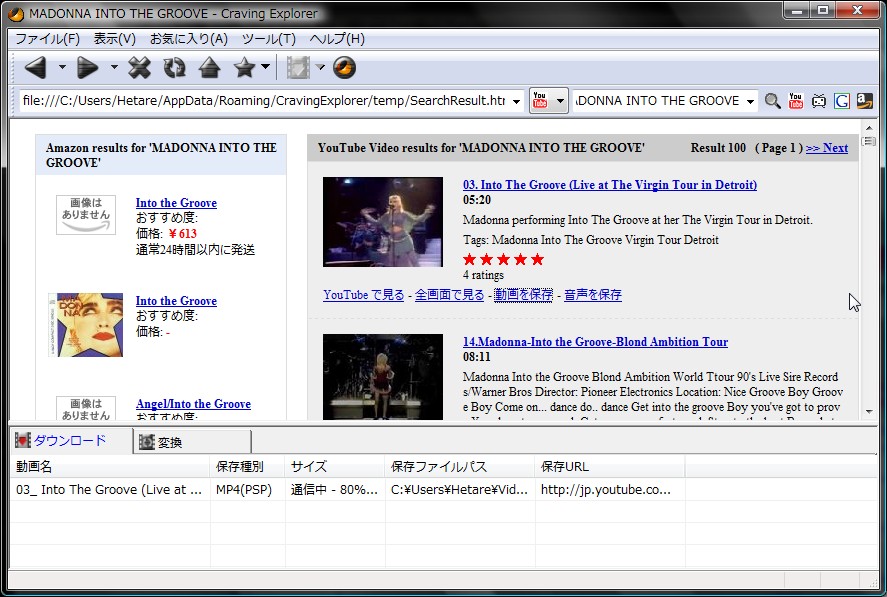Click the 保存URL column header
This screenshot has width=887, height=597.
(610, 467)
